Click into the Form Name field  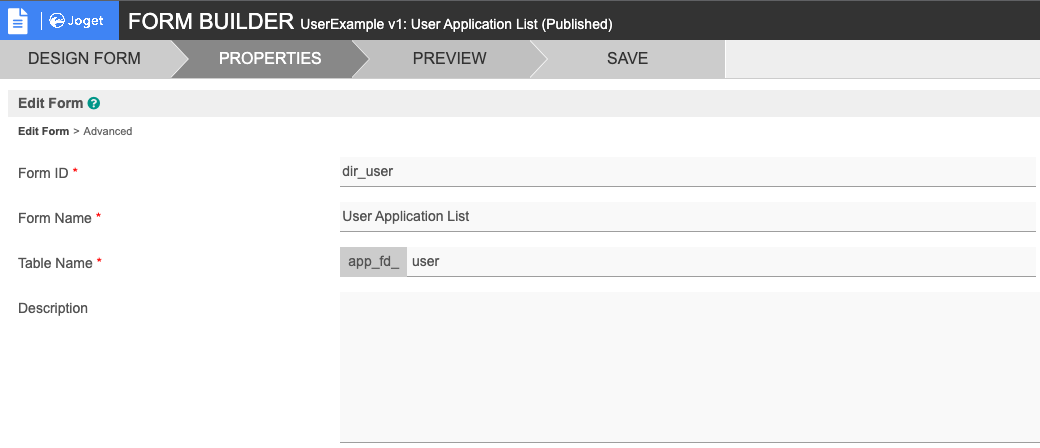point(687,217)
